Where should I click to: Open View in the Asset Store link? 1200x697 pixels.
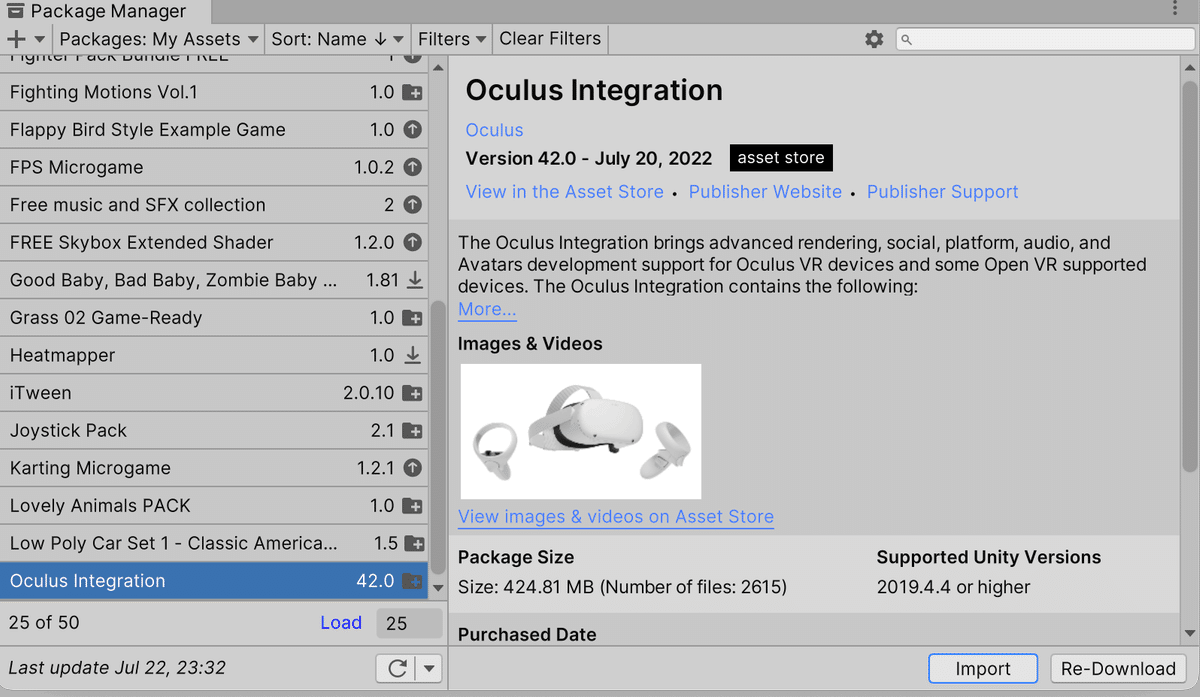tap(565, 192)
